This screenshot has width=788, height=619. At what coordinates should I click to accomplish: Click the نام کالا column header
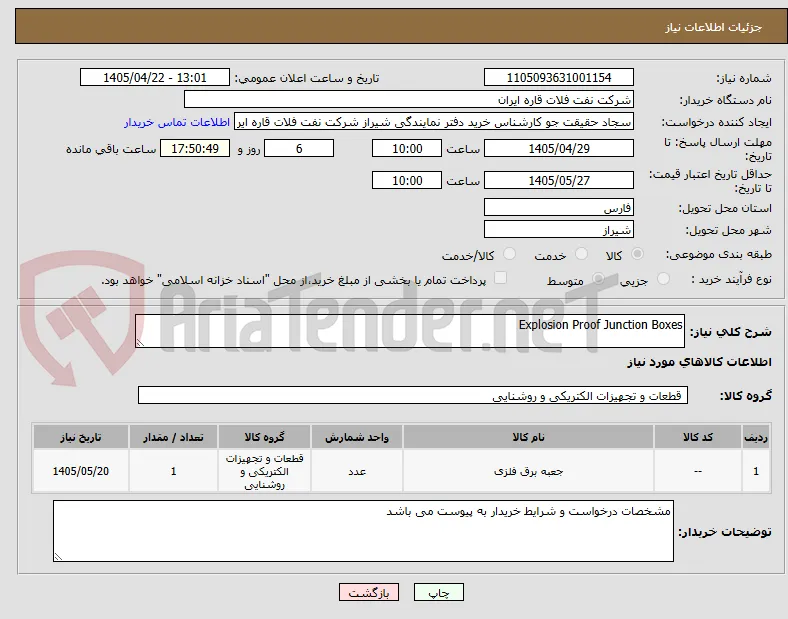(x=528, y=437)
